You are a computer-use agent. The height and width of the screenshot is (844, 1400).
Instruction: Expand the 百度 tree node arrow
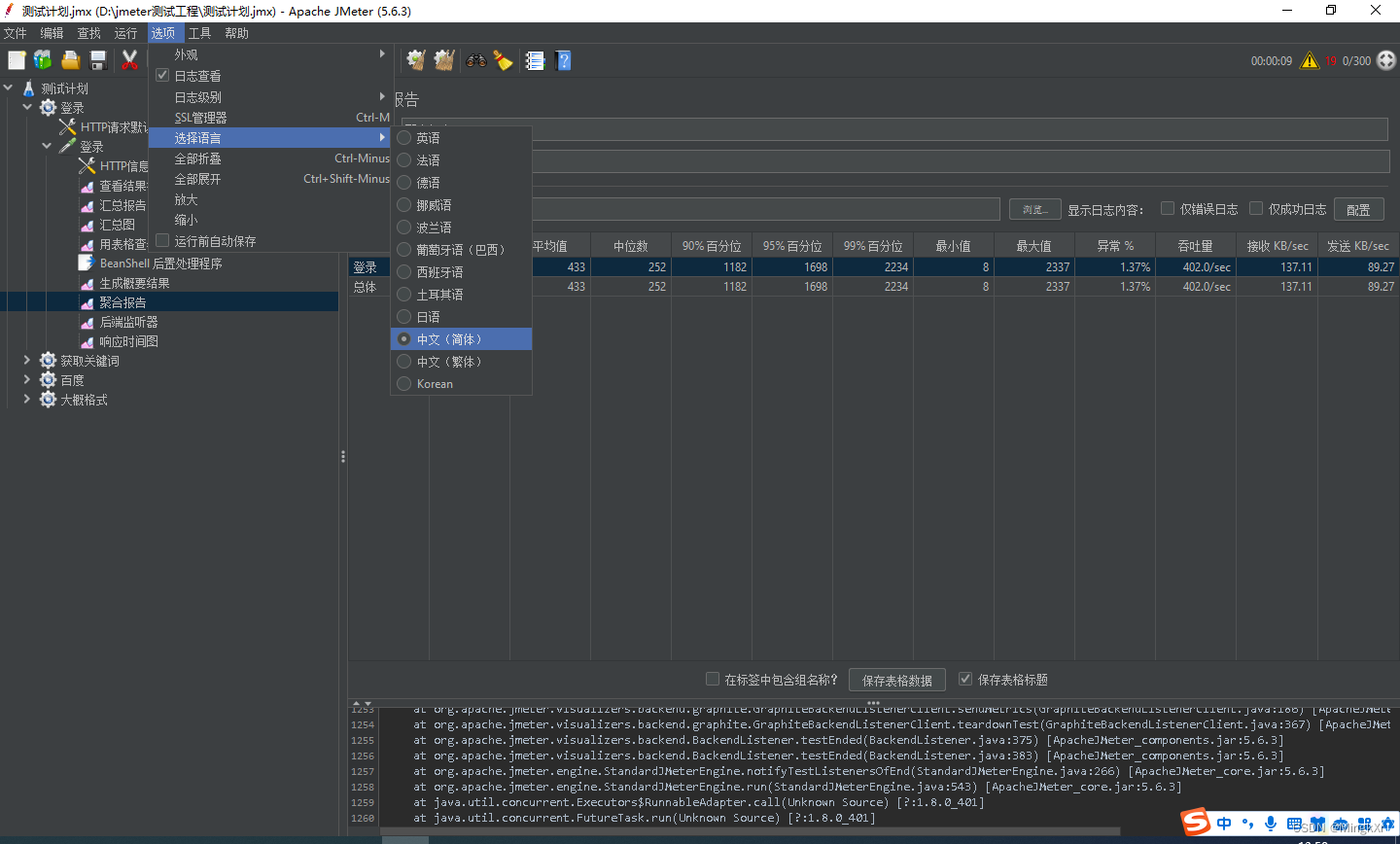click(27, 379)
